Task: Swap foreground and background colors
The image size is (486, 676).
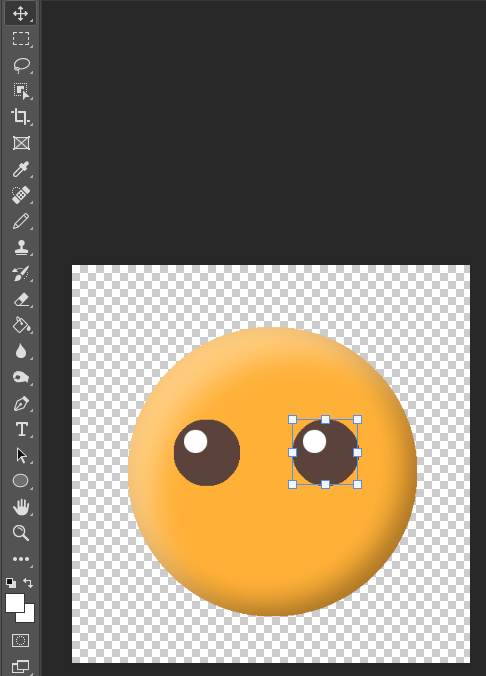Action: (x=28, y=583)
